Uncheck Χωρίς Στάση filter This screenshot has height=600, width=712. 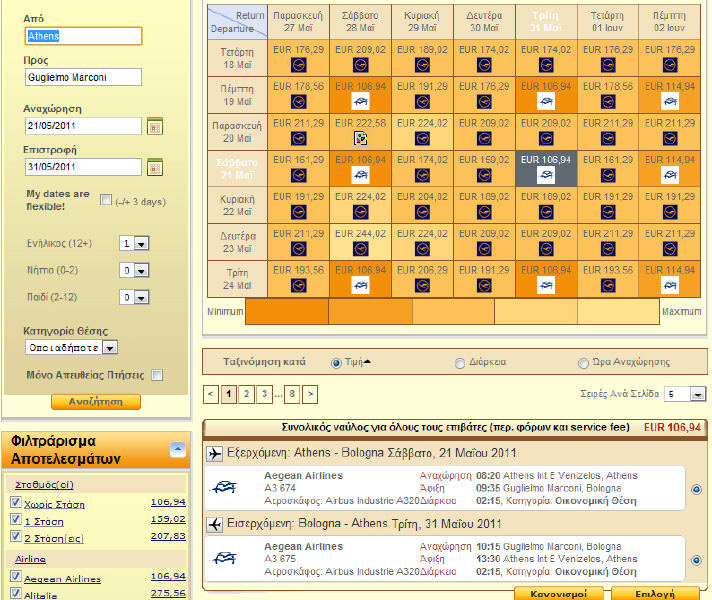pyautogui.click(x=15, y=502)
